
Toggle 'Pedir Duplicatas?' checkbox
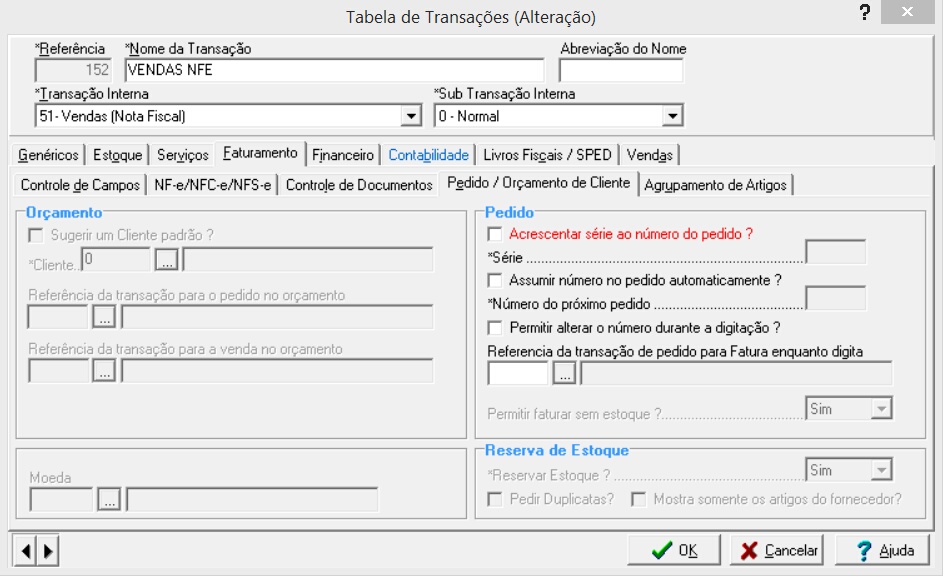495,499
